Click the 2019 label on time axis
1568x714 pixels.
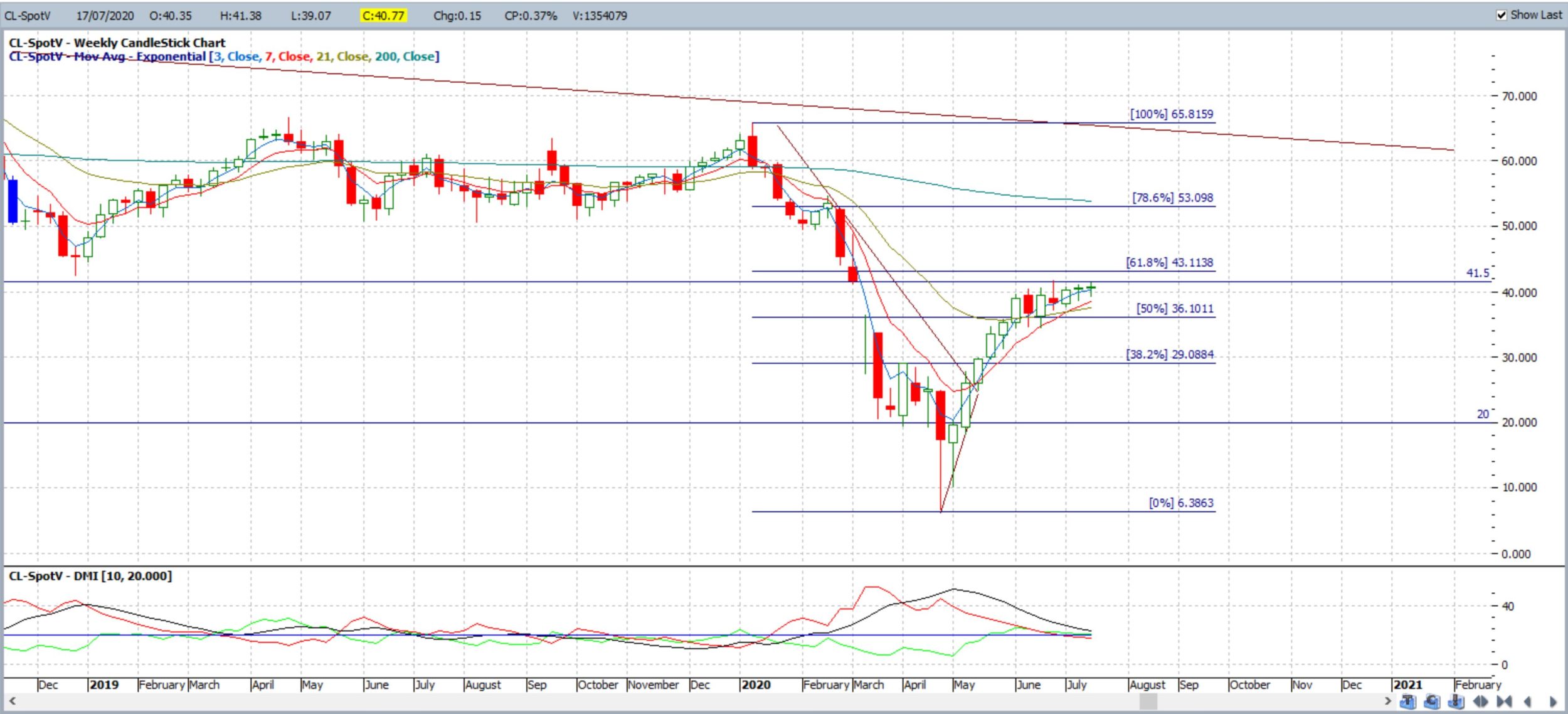[x=104, y=685]
